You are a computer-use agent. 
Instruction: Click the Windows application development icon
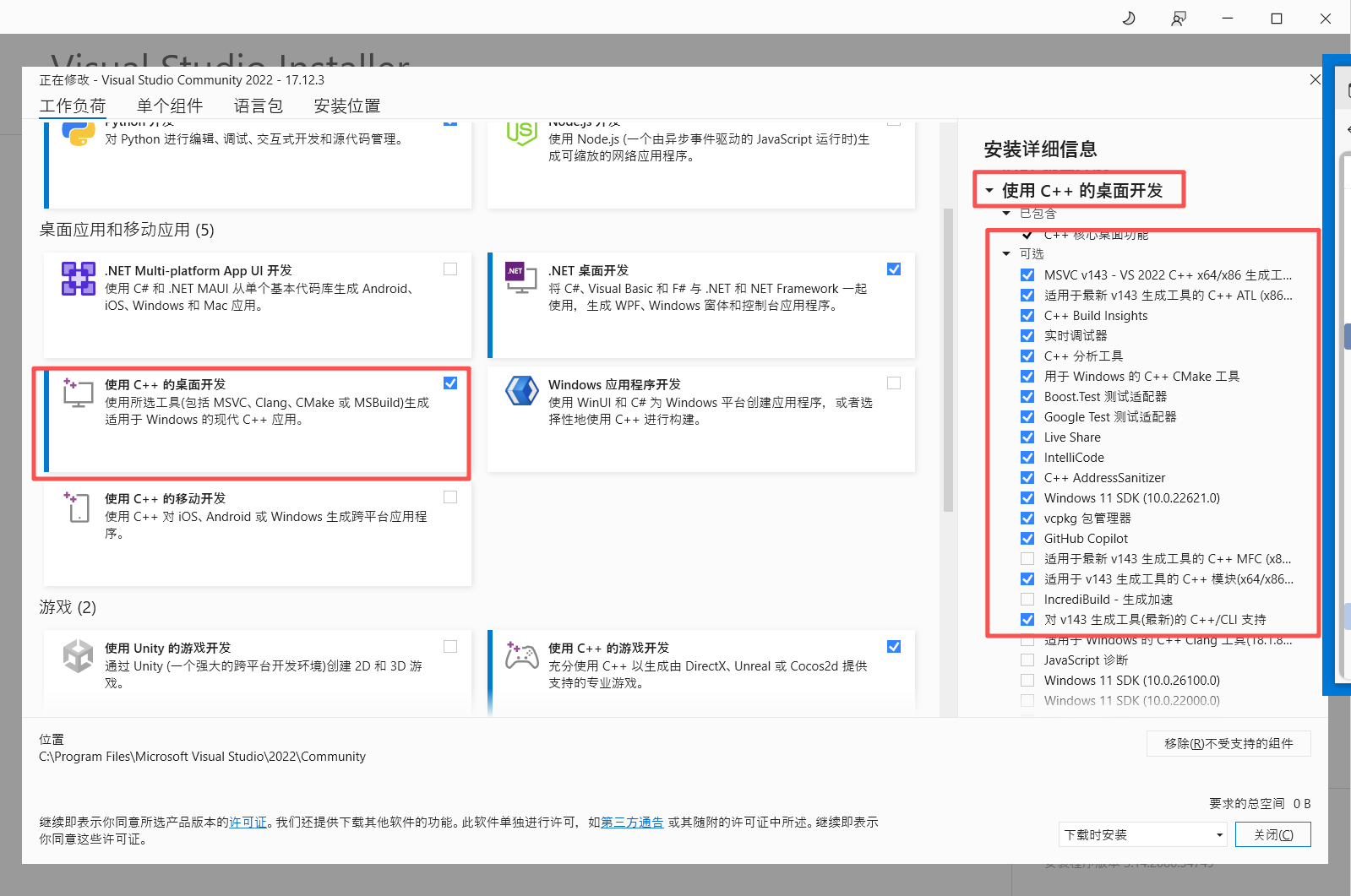click(521, 391)
